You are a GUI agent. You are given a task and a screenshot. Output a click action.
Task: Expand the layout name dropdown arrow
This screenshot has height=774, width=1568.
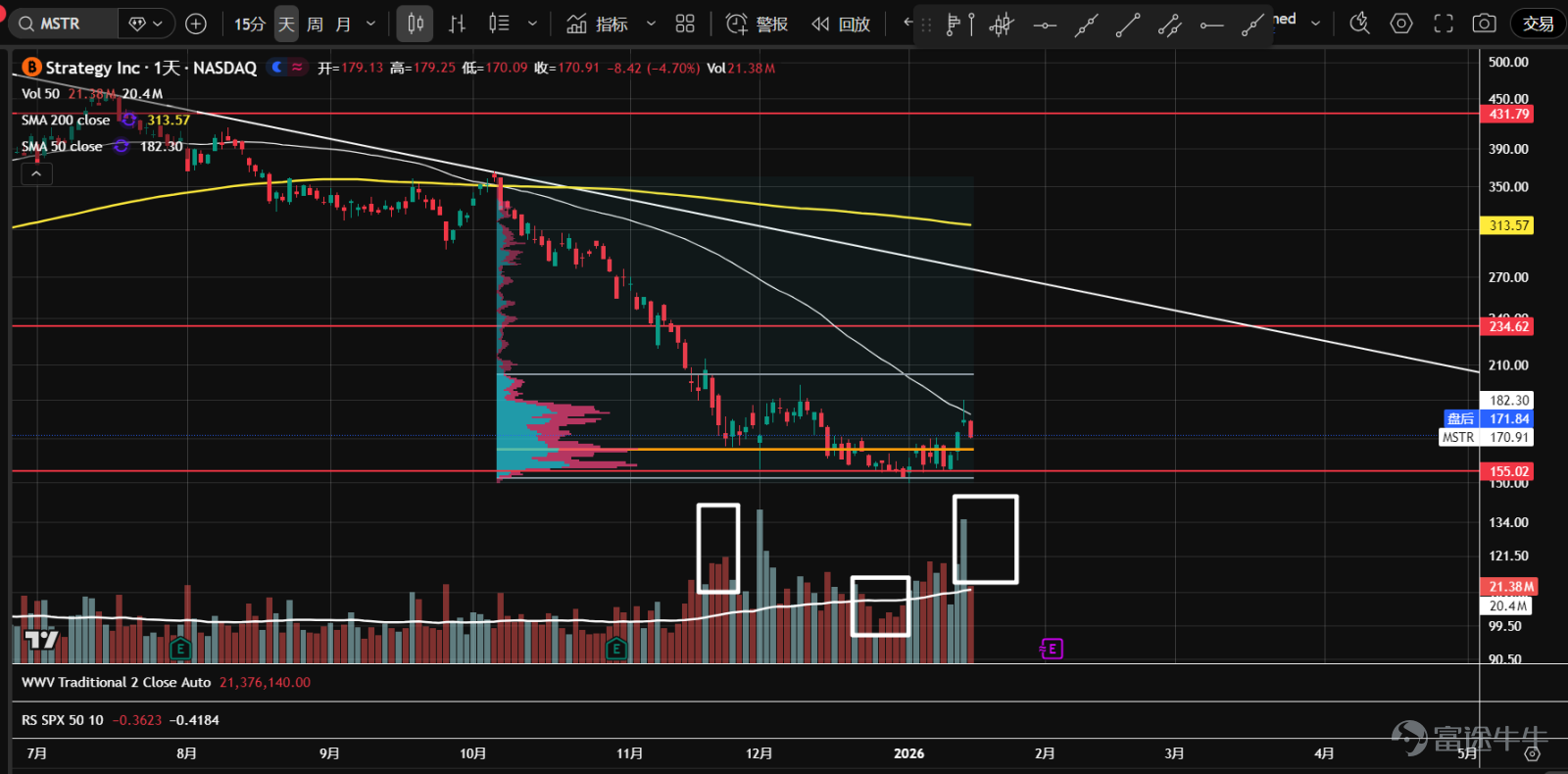point(1316,23)
